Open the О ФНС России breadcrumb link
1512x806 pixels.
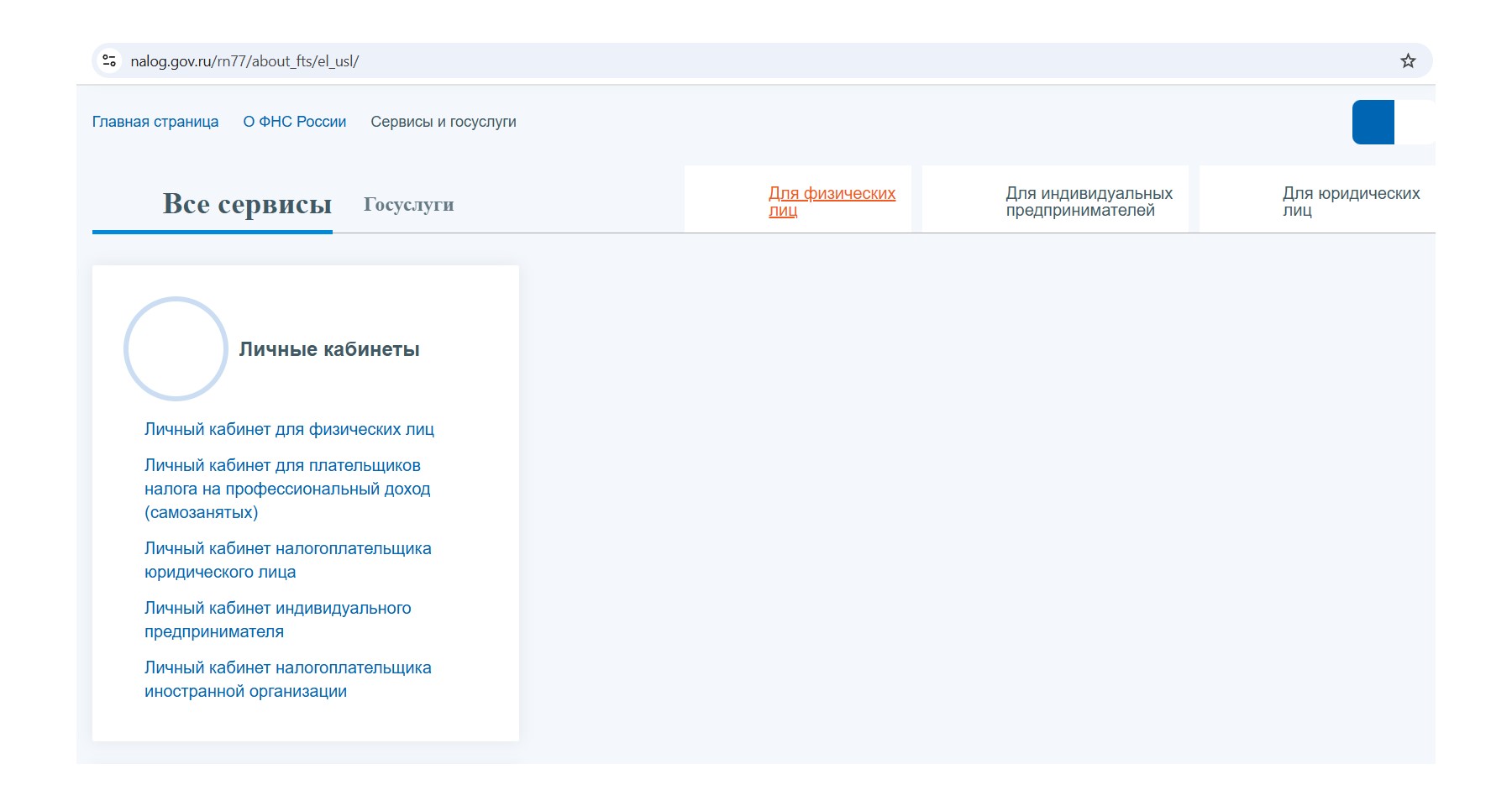[x=294, y=122]
